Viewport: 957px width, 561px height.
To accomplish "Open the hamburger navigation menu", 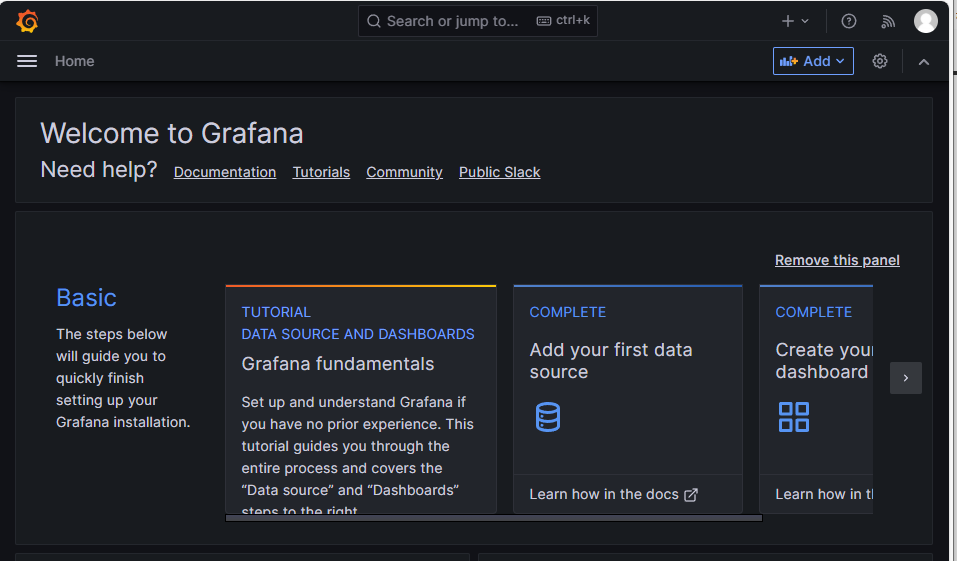I will (x=27, y=61).
